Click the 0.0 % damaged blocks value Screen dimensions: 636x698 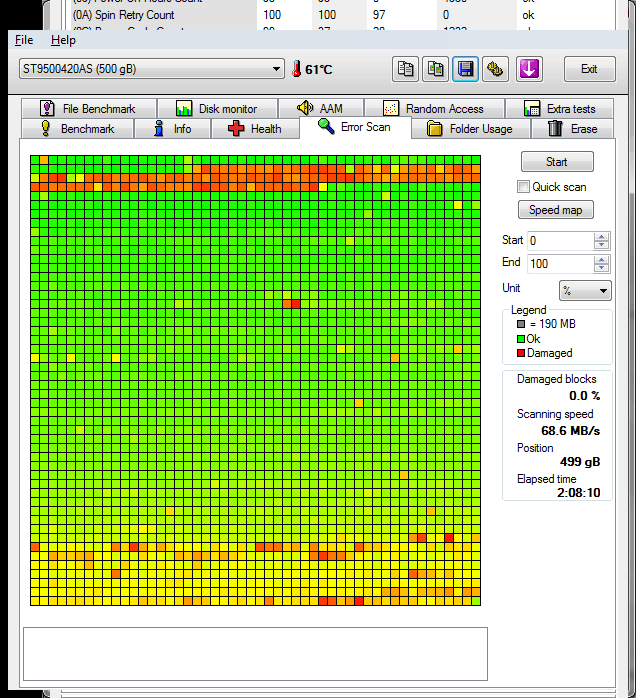point(584,396)
